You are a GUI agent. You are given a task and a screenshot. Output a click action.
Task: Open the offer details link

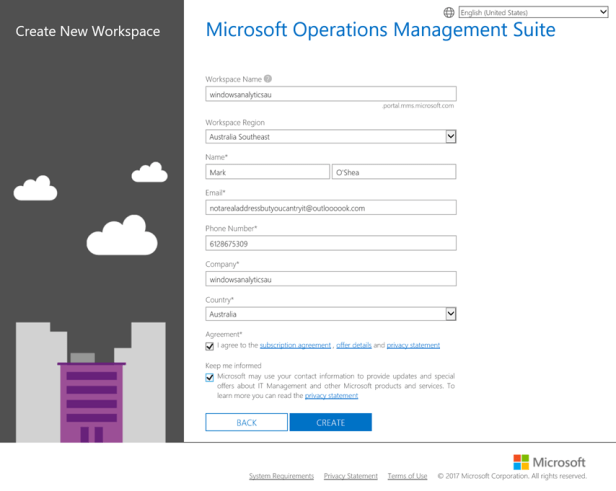pyautogui.click(x=354, y=345)
